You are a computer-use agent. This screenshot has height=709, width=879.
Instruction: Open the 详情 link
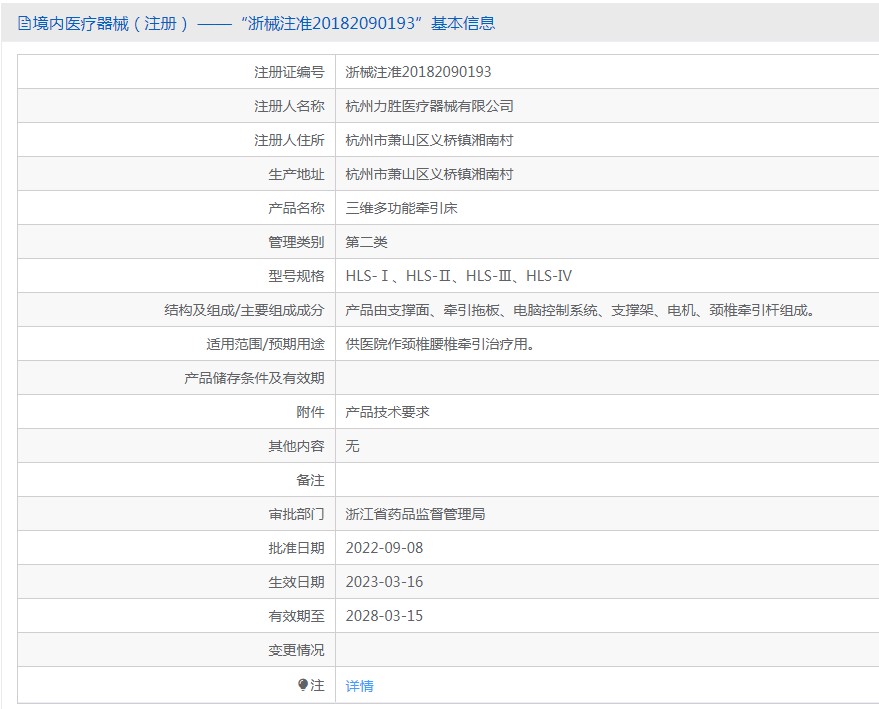click(359, 686)
